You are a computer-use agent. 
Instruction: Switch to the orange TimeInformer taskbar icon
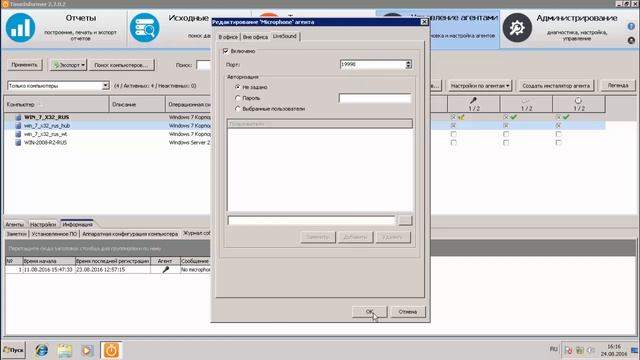[x=111, y=350]
